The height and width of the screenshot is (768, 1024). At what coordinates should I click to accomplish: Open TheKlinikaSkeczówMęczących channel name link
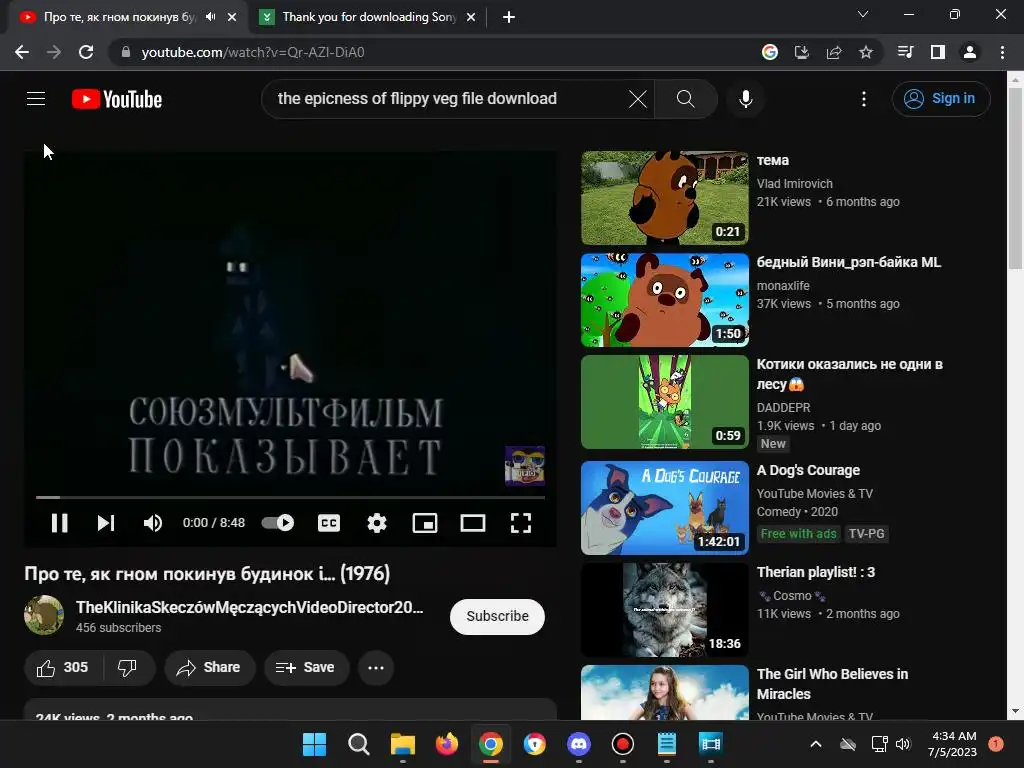pos(249,607)
